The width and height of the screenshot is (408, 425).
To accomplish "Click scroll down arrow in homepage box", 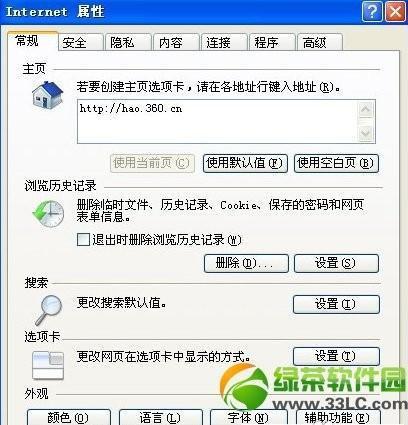I will (x=366, y=134).
